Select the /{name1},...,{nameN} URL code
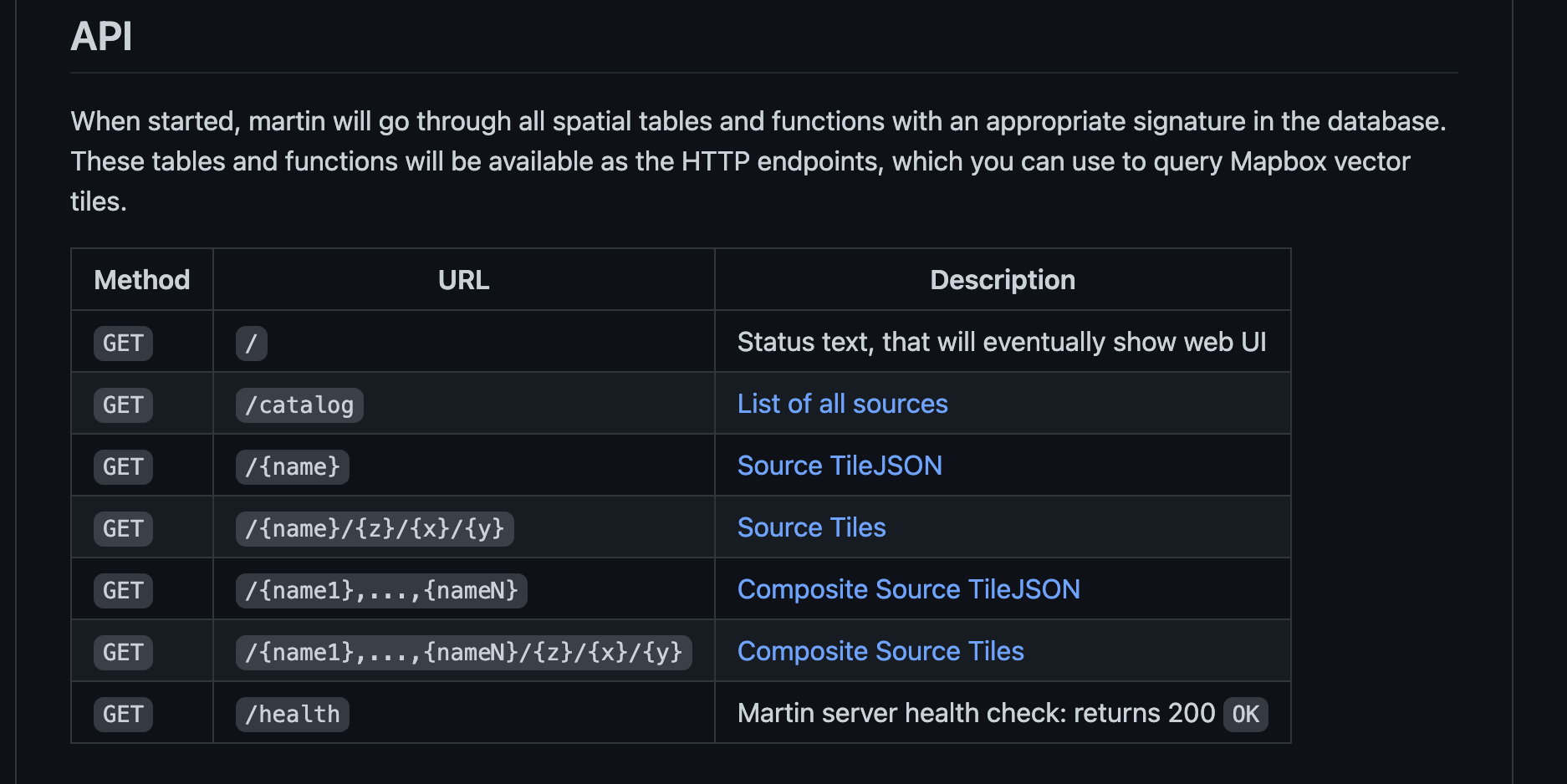 pyautogui.click(x=381, y=591)
